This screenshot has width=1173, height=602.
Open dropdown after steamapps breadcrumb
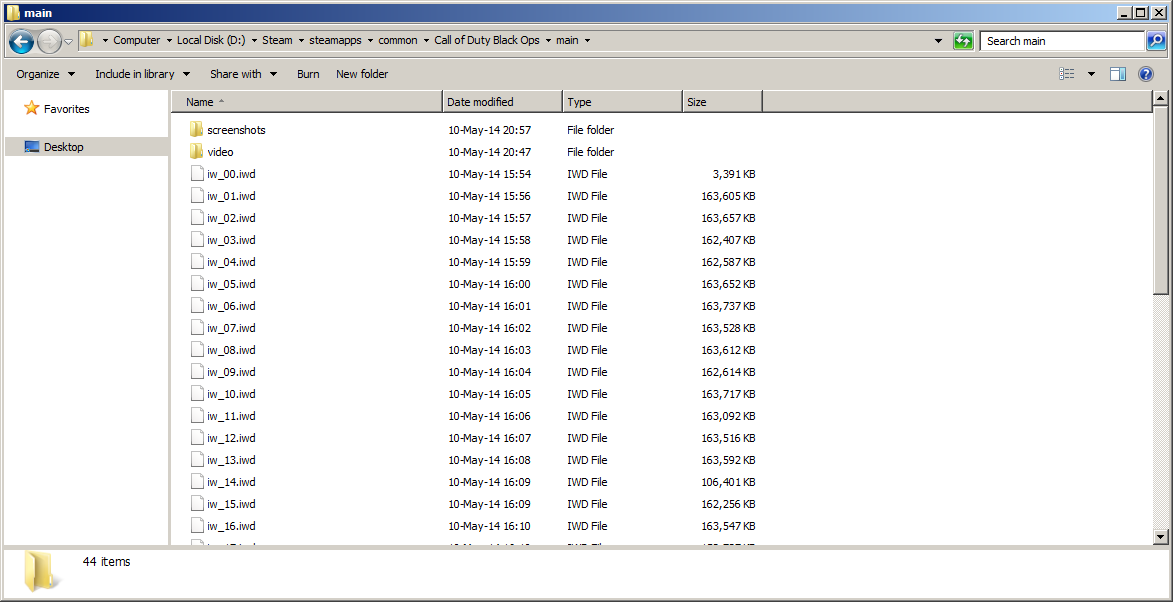[x=370, y=41]
